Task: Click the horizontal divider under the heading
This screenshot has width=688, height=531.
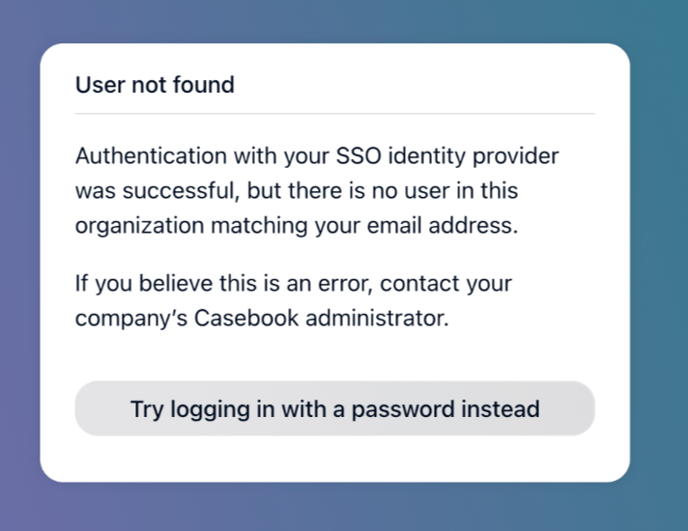Action: [335, 114]
